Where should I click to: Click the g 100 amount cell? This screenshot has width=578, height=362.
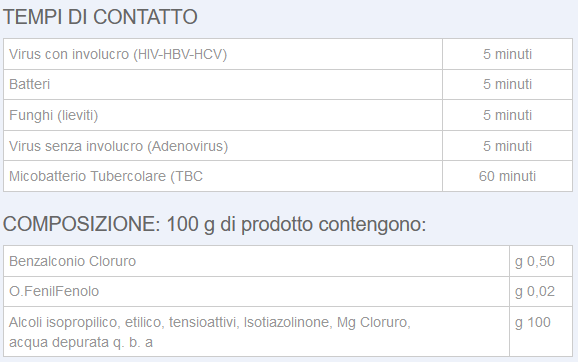(541, 331)
